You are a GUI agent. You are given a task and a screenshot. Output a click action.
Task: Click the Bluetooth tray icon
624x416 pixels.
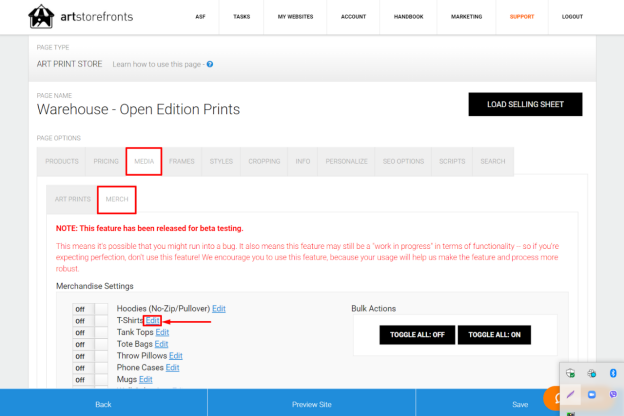pyautogui.click(x=613, y=373)
